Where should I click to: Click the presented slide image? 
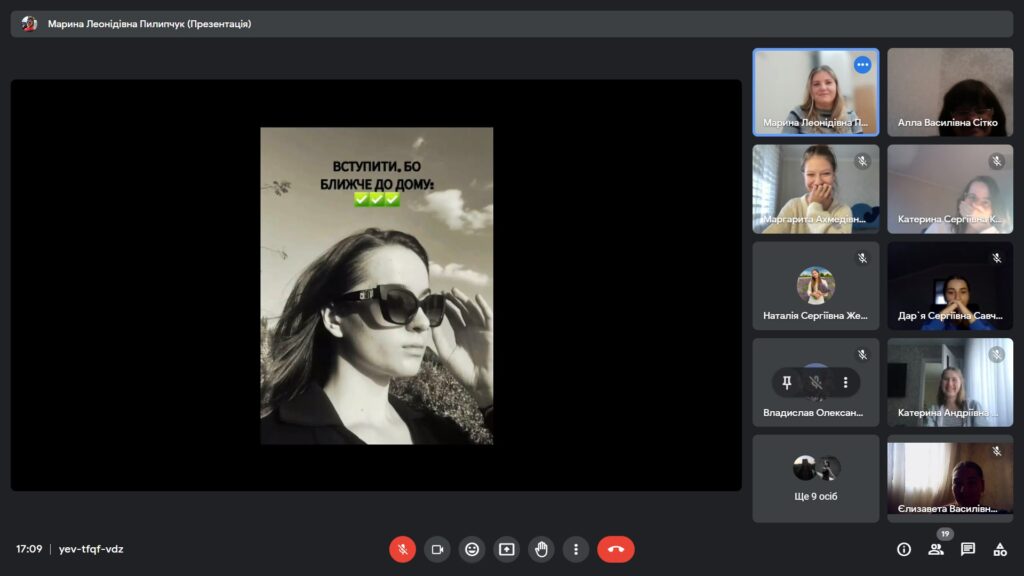pyautogui.click(x=376, y=285)
